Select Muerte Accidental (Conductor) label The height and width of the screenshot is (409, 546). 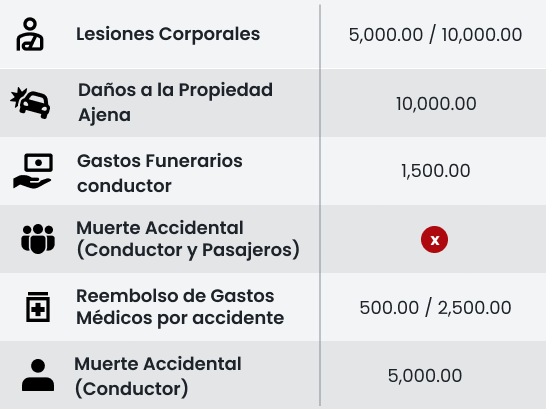[158, 376]
